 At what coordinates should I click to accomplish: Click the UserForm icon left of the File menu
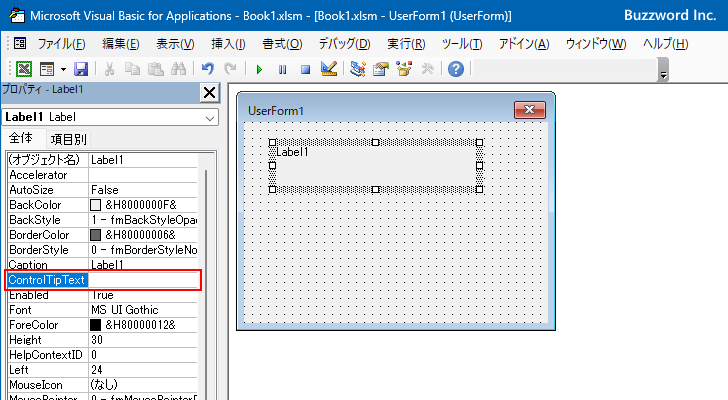[20, 44]
